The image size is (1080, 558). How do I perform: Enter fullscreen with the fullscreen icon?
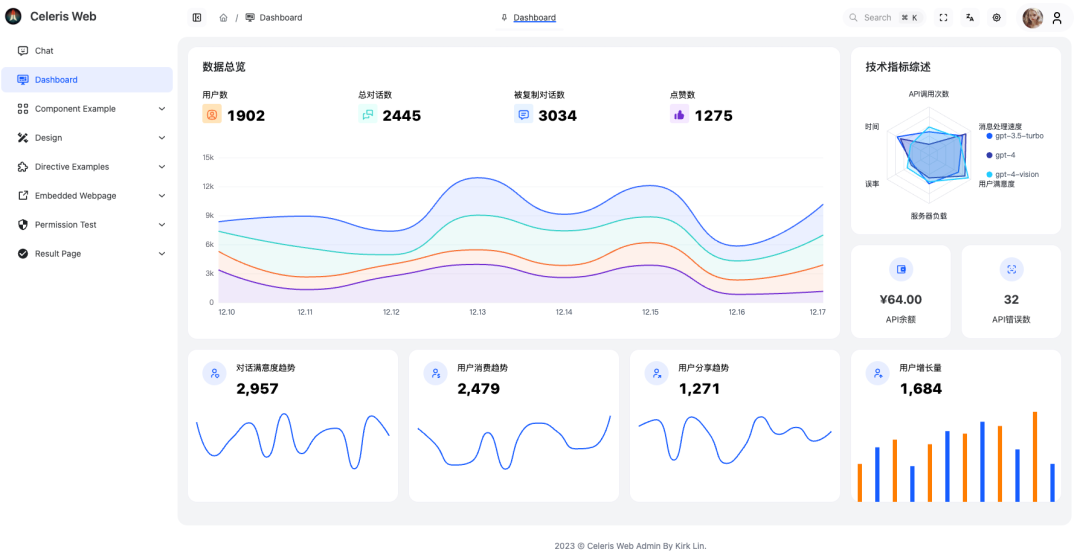click(x=944, y=18)
